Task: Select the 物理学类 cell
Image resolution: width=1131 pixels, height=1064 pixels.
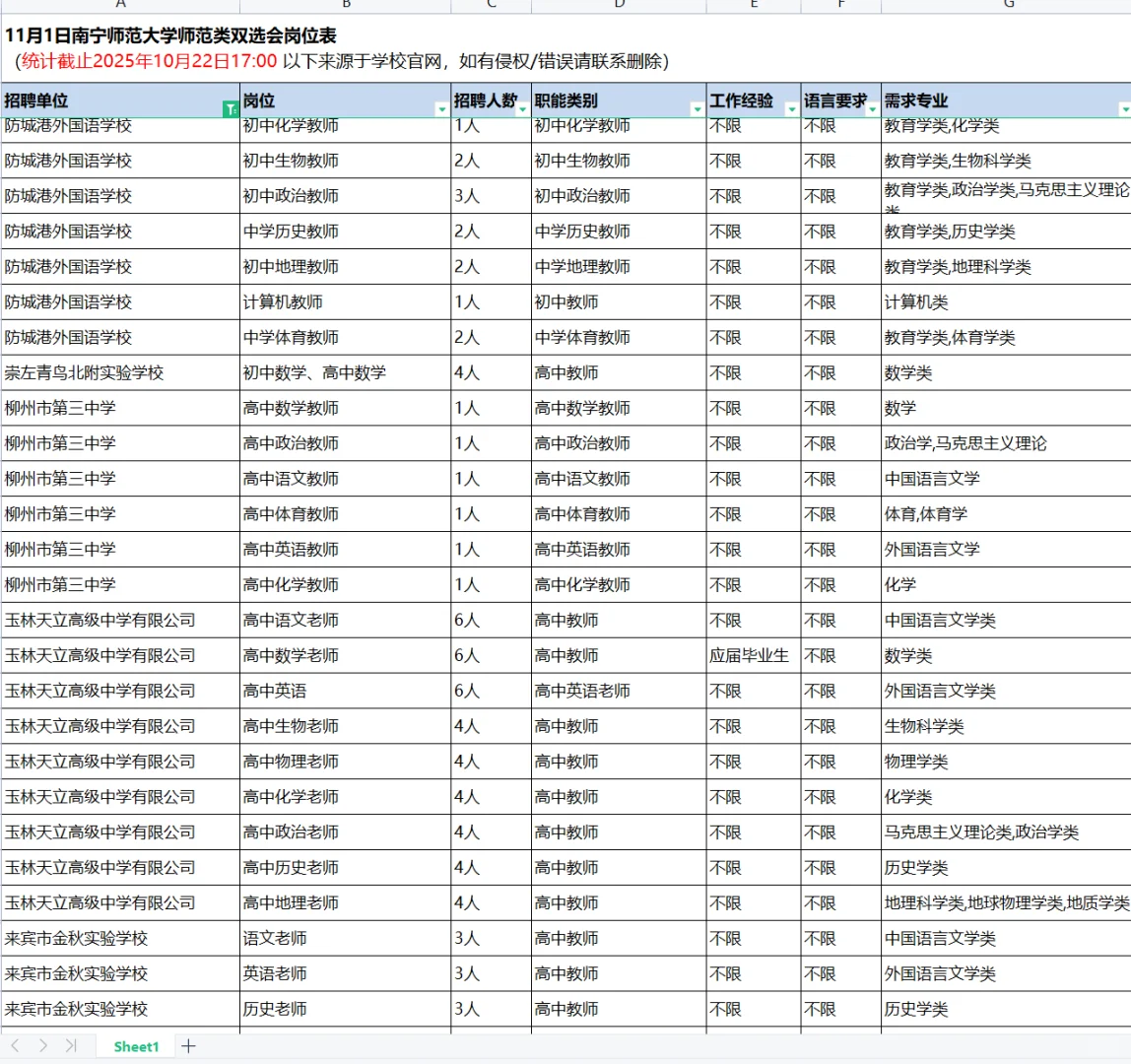Action: point(1006,762)
